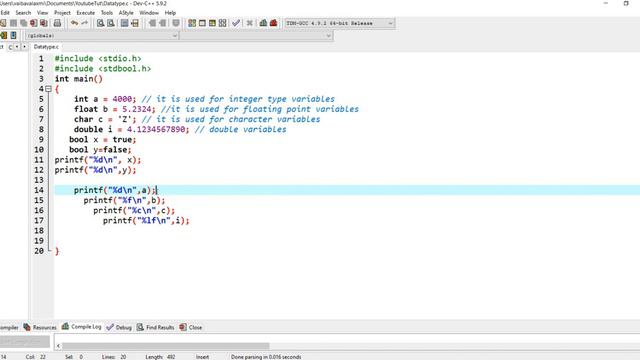Click the compile log horizontal scrollbar thumb

[x=166, y=346]
